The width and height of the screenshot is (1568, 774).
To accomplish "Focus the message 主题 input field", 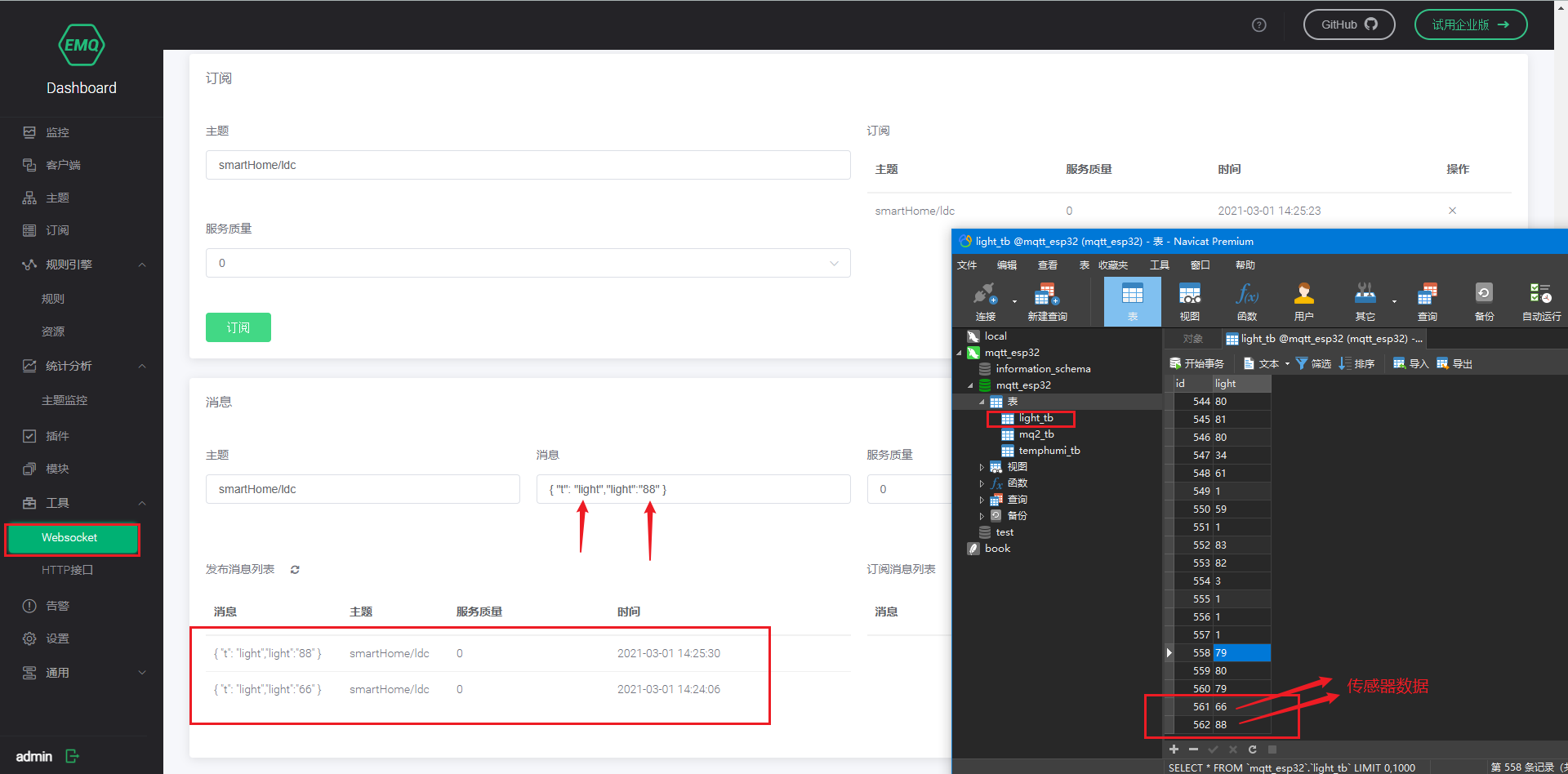I will tap(363, 489).
